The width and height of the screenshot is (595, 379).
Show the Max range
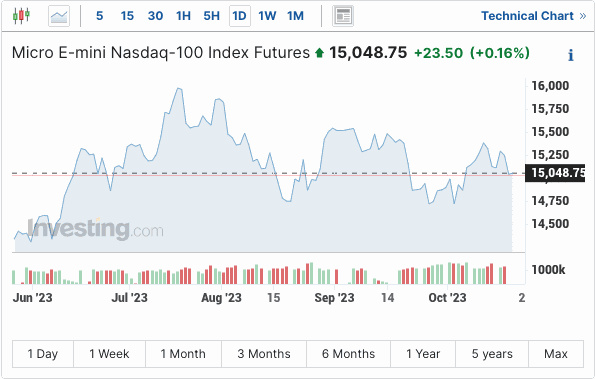[x=556, y=354]
